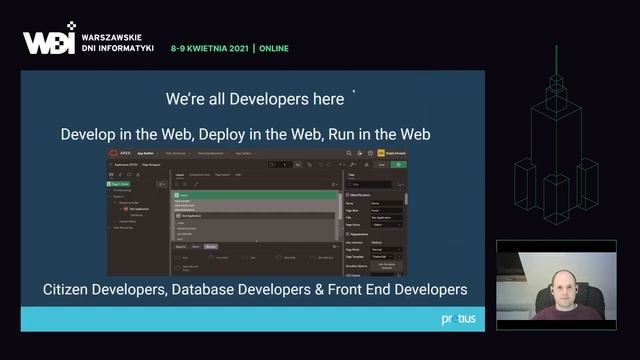Switch gallery to the Buttons tab
Viewport: 640px width, 360px height.
pyautogui.click(x=211, y=247)
